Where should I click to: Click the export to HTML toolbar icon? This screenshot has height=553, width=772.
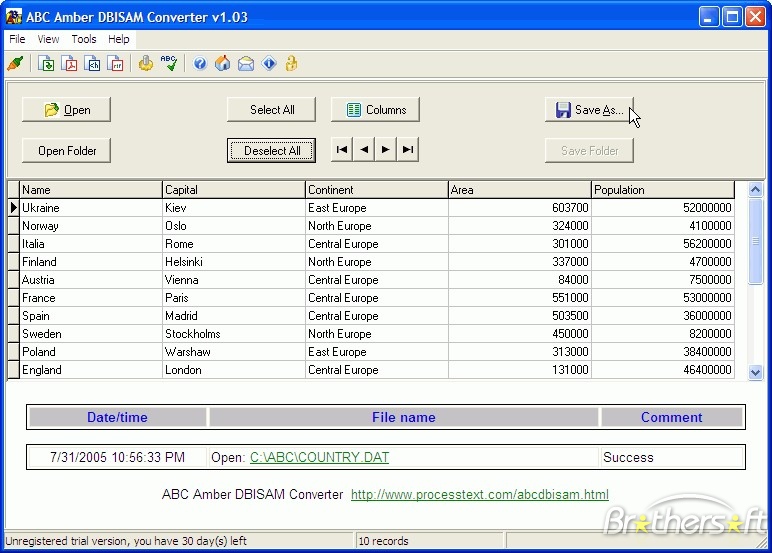pos(93,64)
